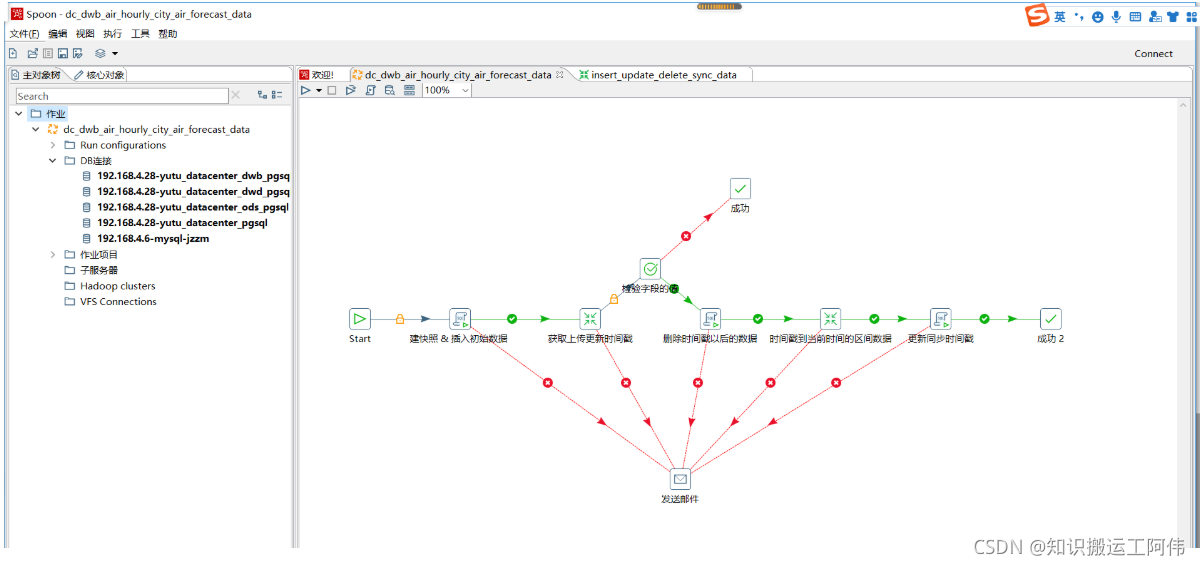This screenshot has height=565, width=1200.
Task: Run the job with the play button
Action: click(x=306, y=90)
